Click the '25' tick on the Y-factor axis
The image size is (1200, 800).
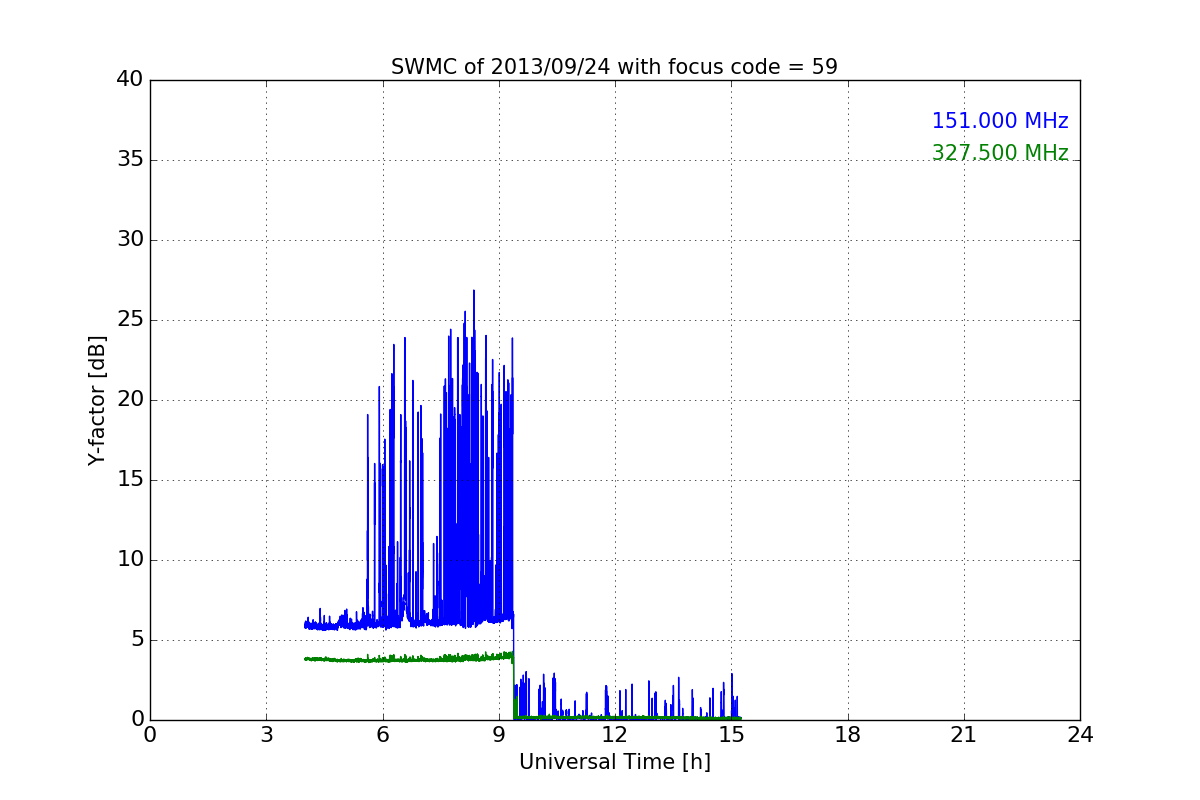[130, 320]
